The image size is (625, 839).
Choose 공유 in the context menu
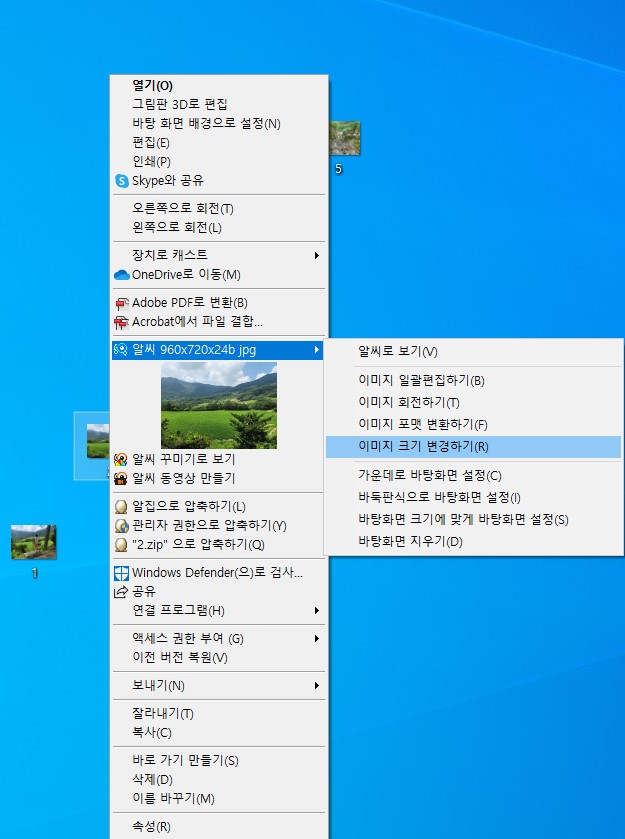click(219, 592)
